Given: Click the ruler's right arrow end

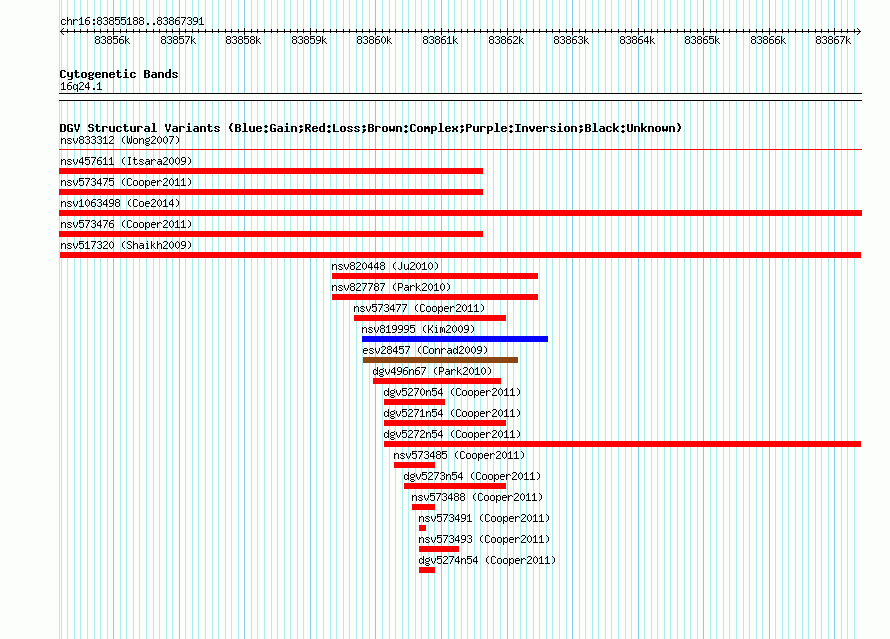Looking at the screenshot, I should [x=858, y=31].
